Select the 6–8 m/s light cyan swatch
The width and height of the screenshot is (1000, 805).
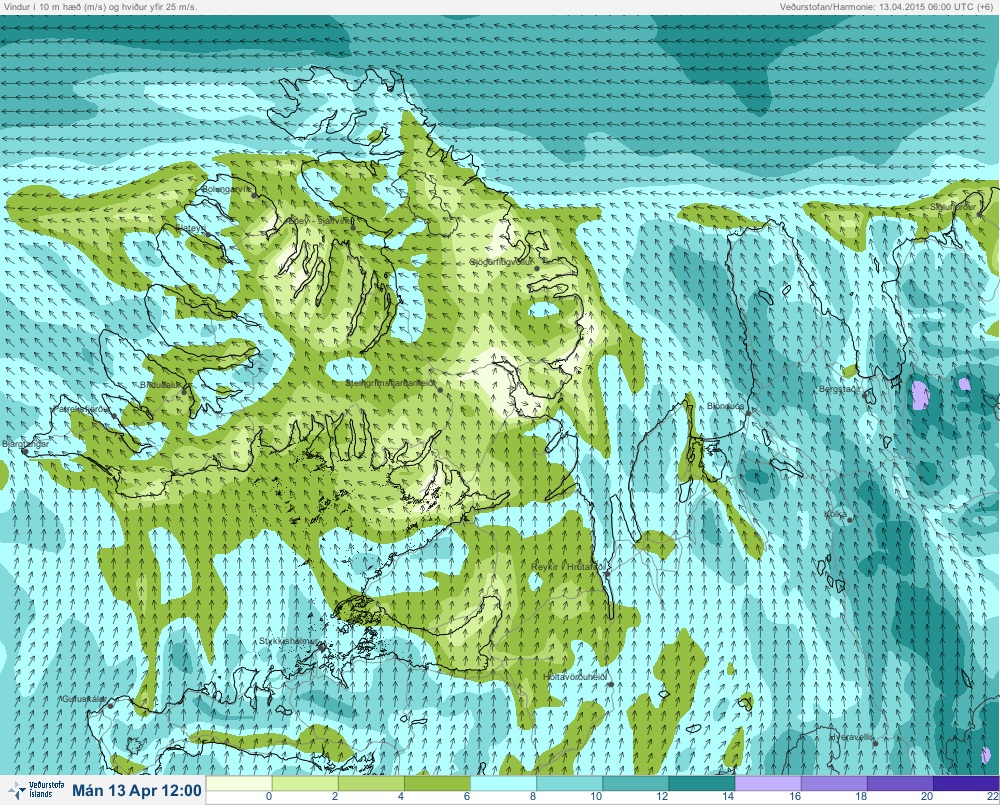503,783
